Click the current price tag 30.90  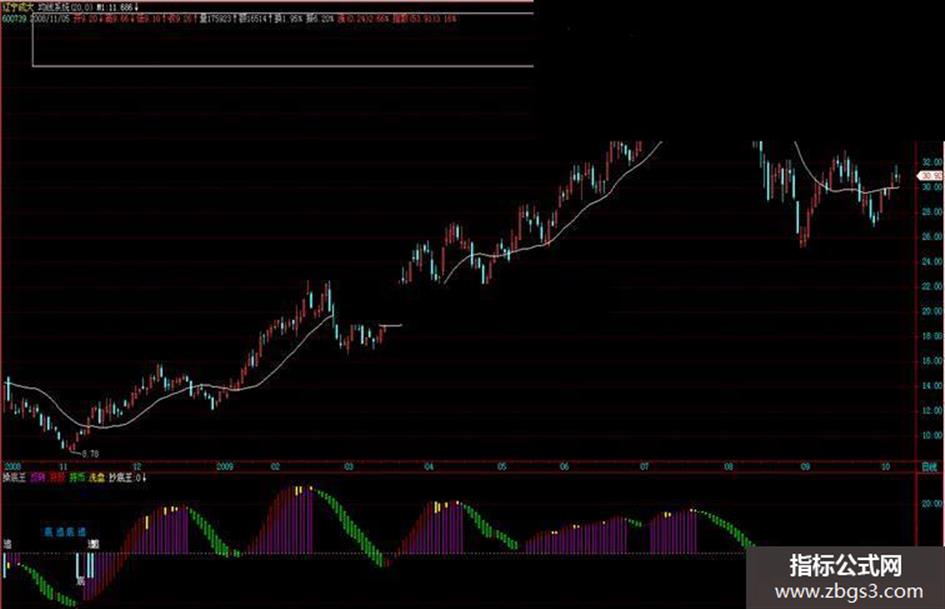[x=929, y=175]
